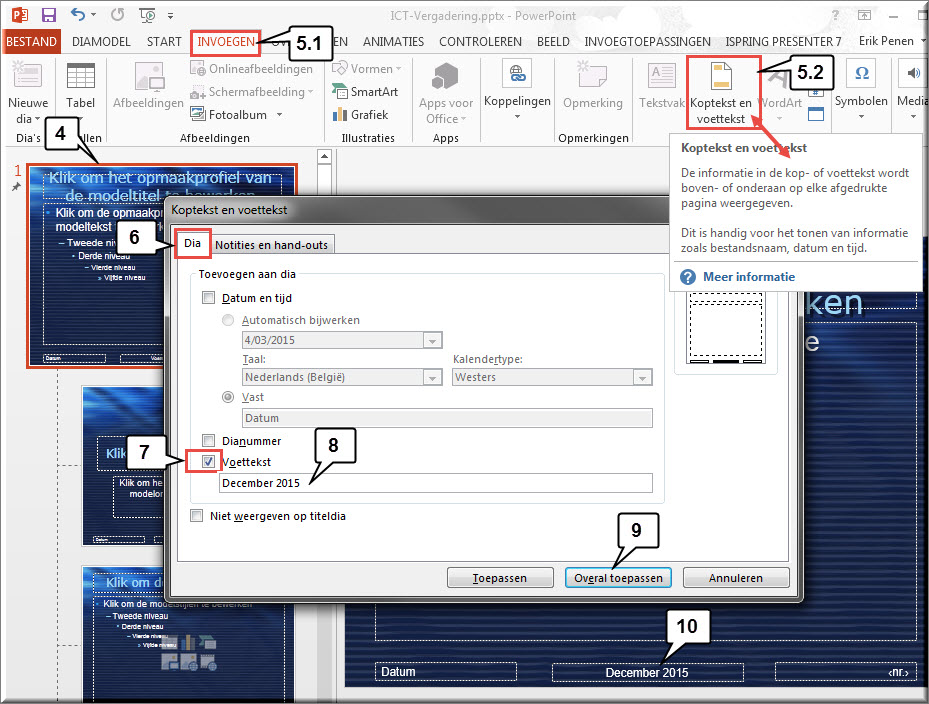Click the Overal toepassen button
The width and height of the screenshot is (929, 704).
tap(618, 578)
